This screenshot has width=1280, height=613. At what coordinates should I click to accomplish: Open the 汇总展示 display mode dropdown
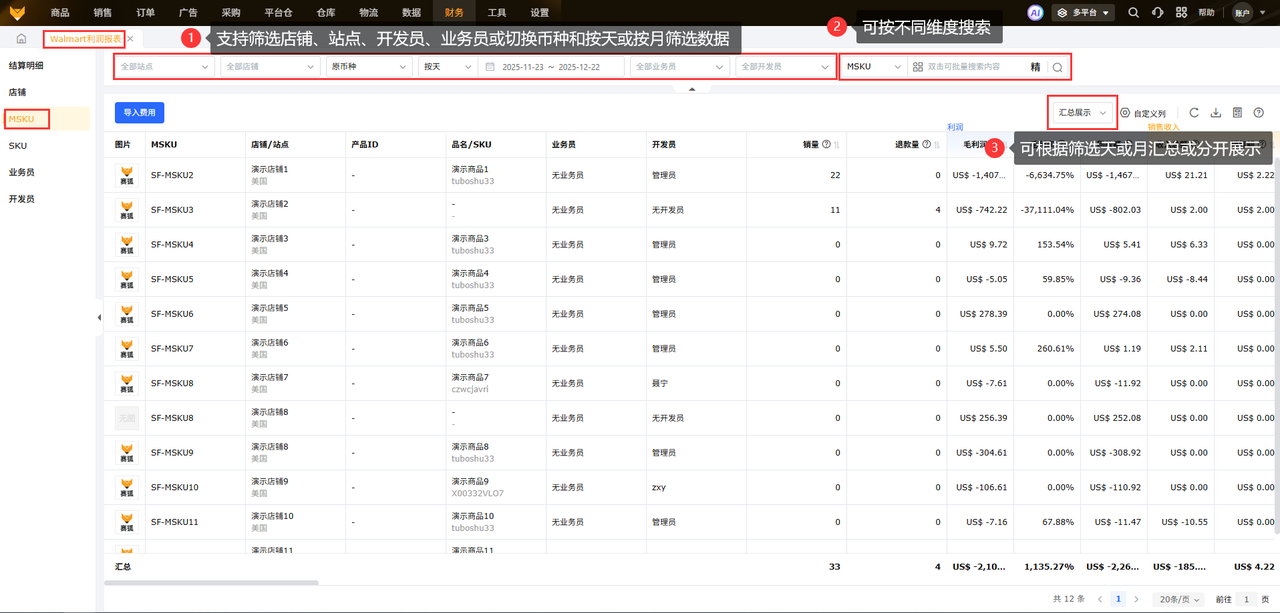pos(1084,113)
